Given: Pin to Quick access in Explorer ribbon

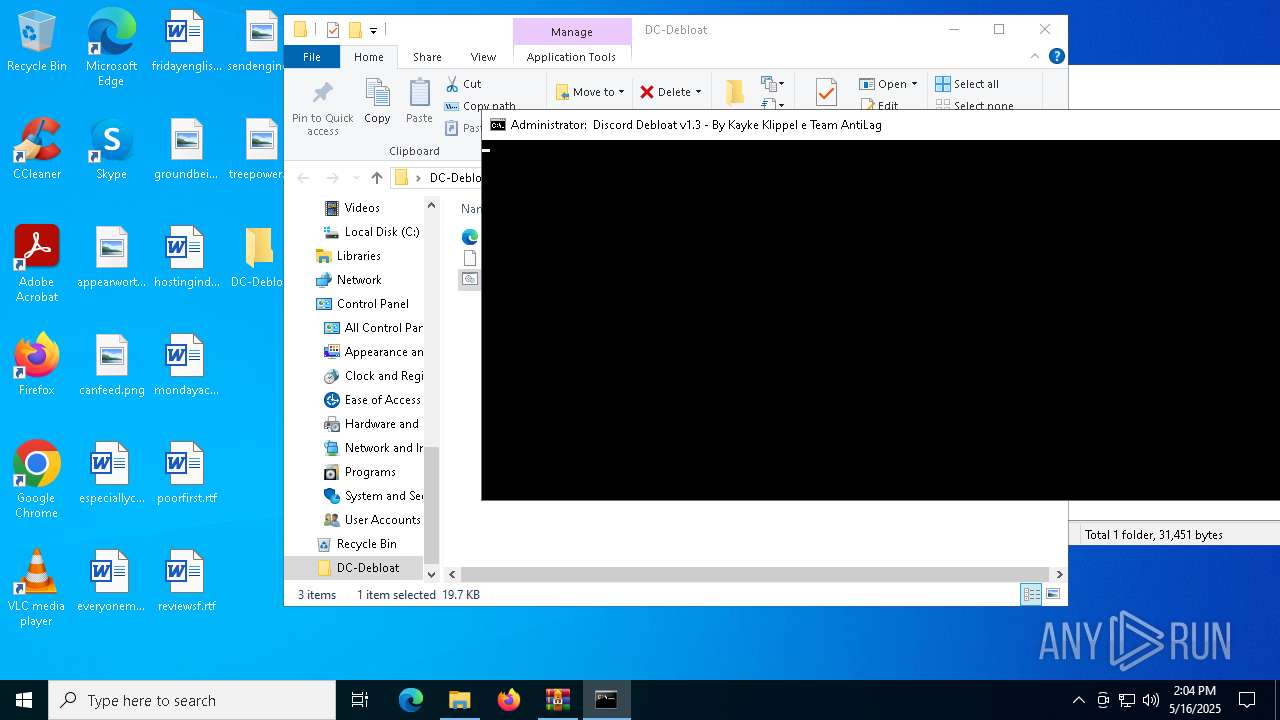Looking at the screenshot, I should [322, 108].
